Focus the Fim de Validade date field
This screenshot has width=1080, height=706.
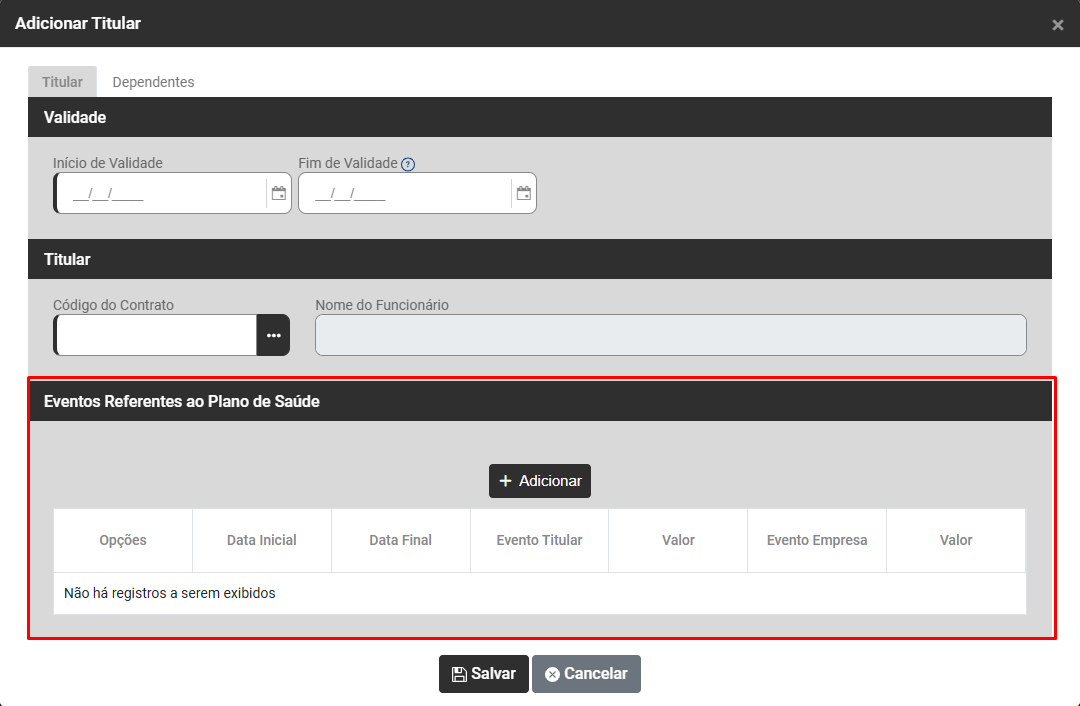[x=405, y=194]
